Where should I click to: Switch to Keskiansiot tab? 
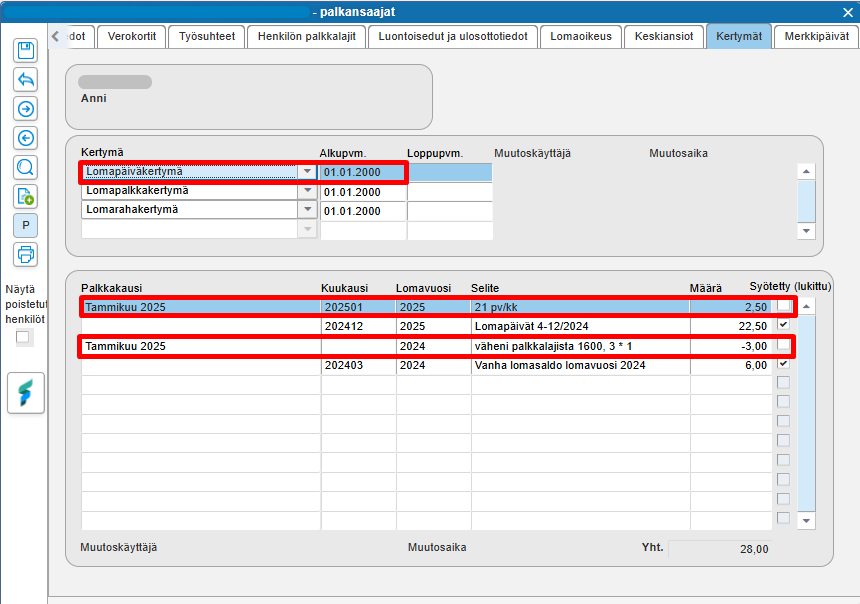click(x=664, y=37)
